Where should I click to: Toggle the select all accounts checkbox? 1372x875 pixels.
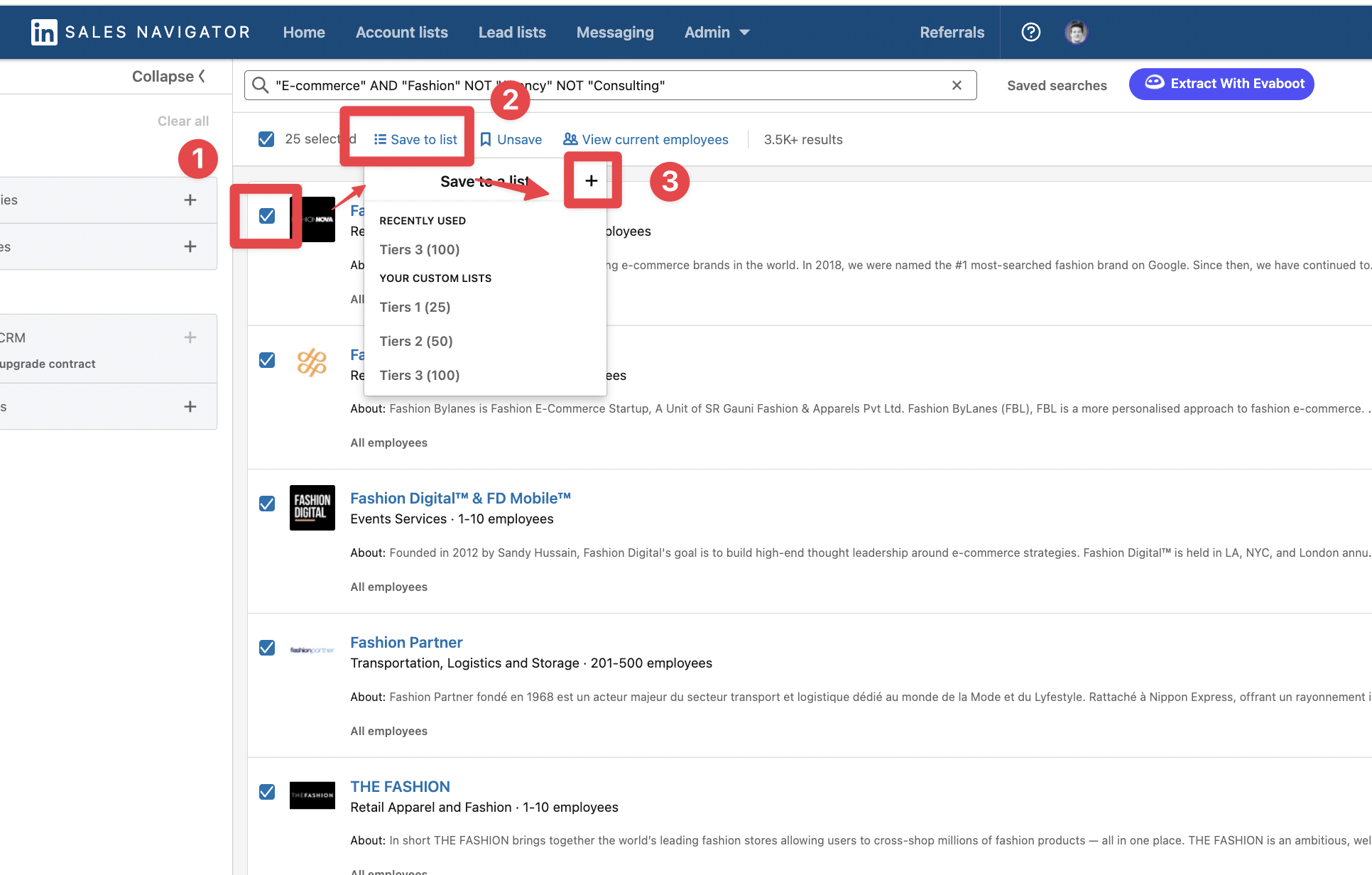[266, 139]
